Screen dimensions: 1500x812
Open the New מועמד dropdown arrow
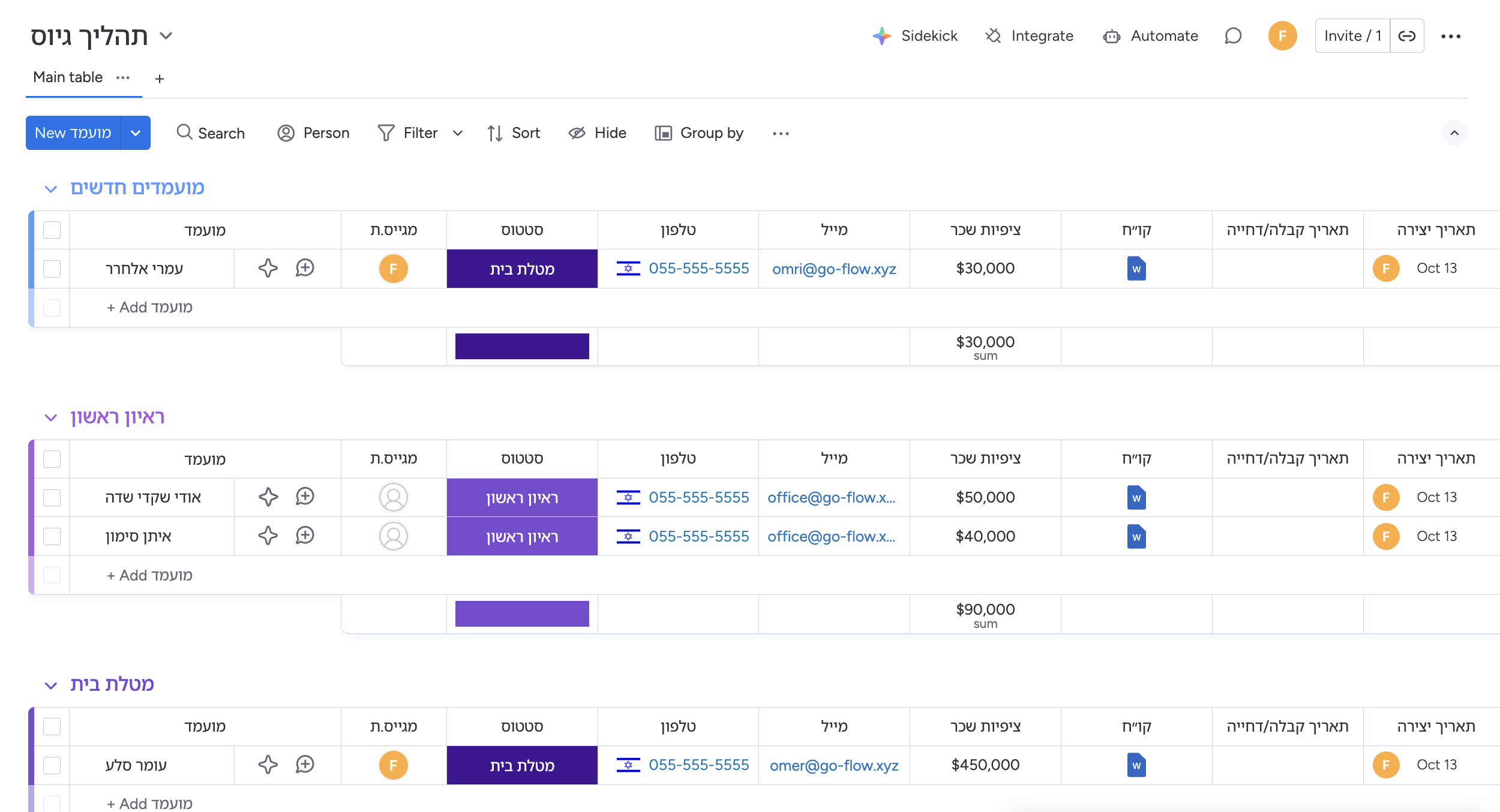pyautogui.click(x=136, y=133)
